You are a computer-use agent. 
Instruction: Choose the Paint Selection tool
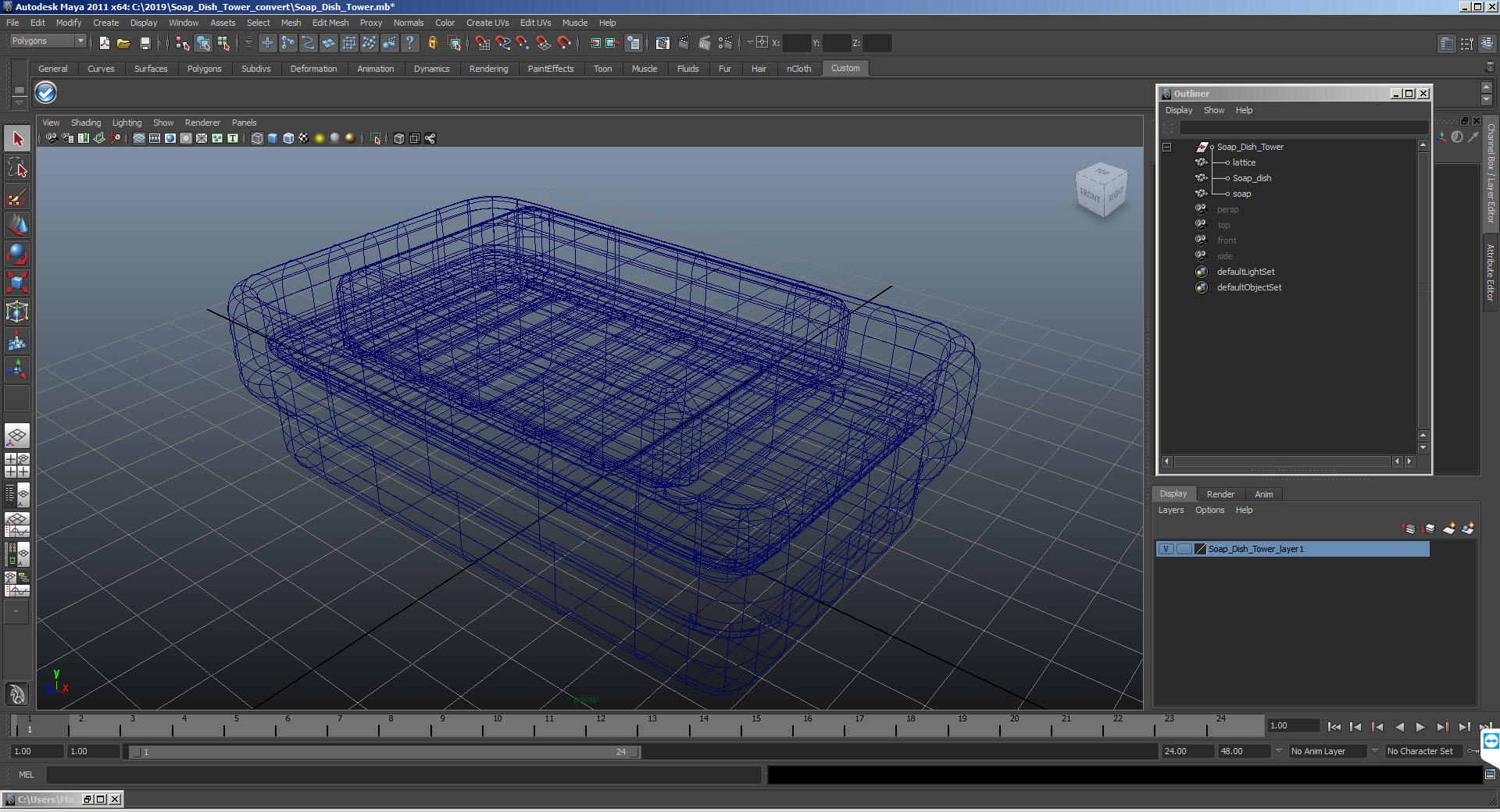17,197
